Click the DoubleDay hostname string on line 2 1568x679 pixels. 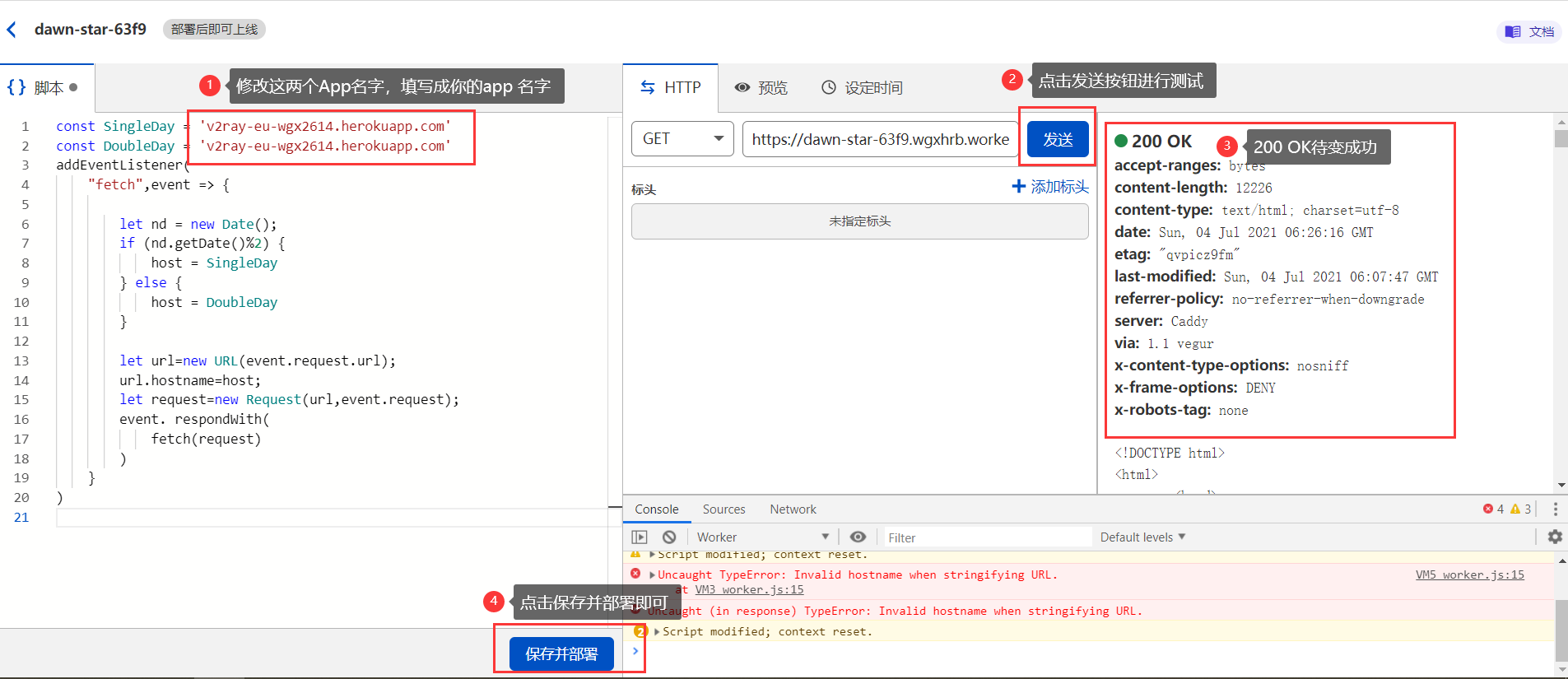(324, 146)
